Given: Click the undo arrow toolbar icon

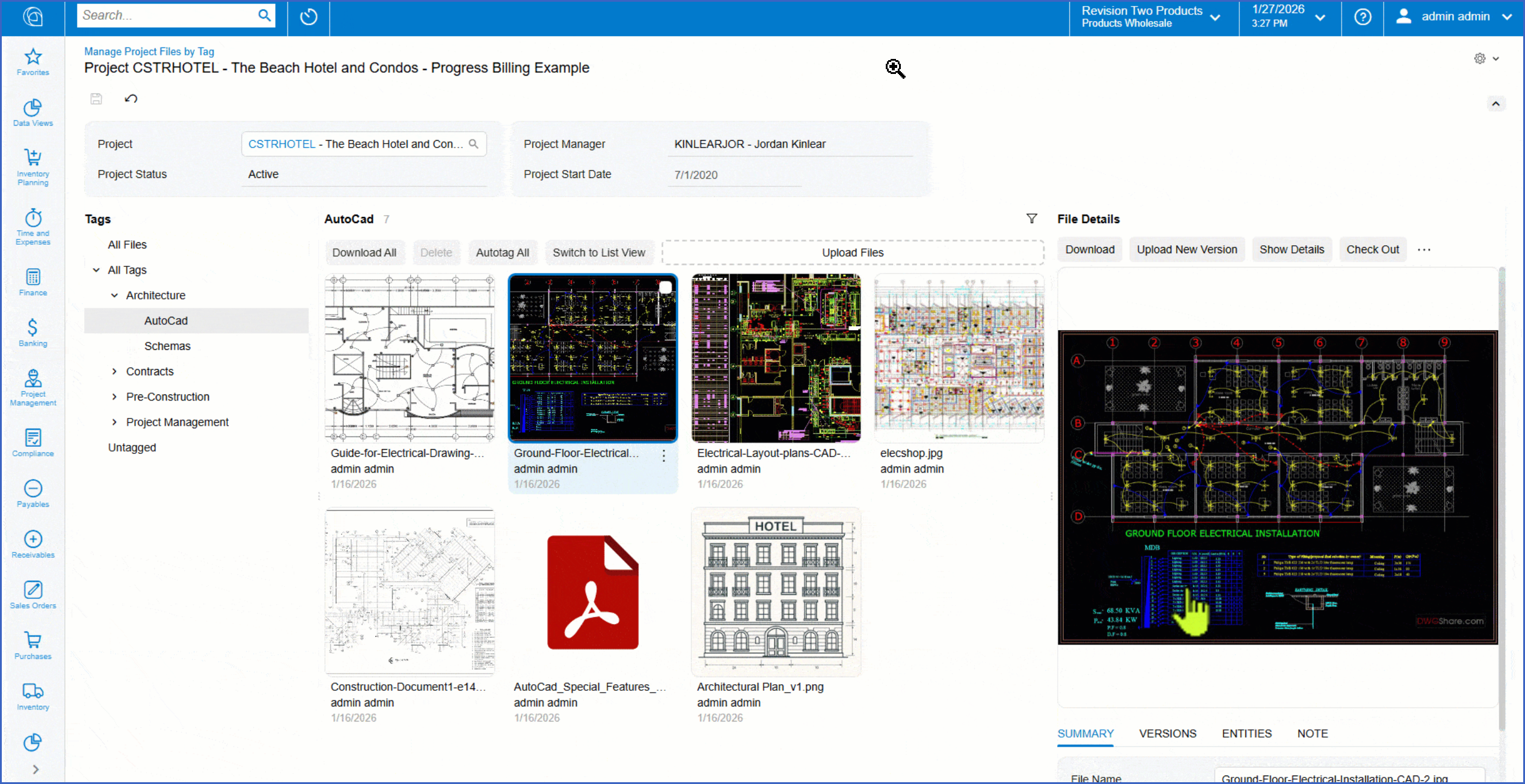Looking at the screenshot, I should 131,99.
